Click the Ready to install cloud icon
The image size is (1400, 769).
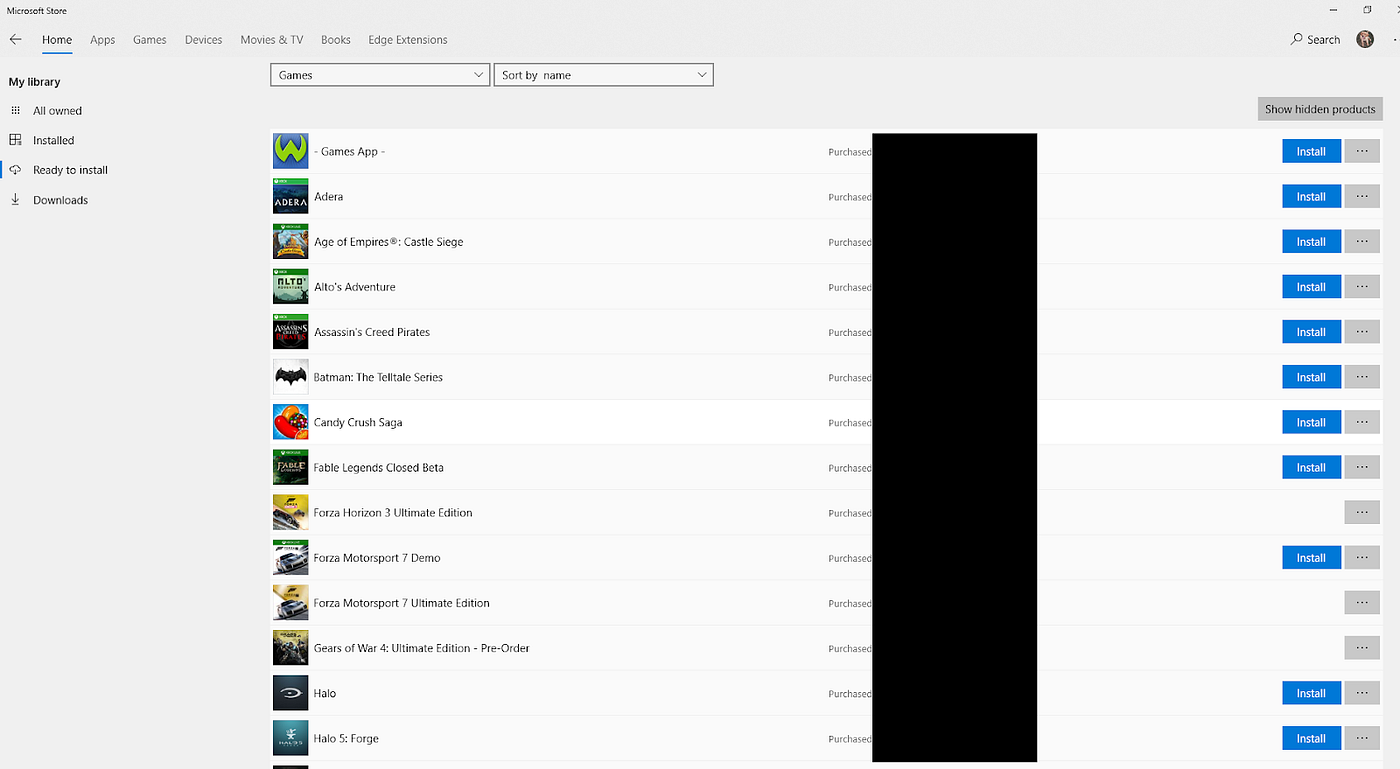15,170
